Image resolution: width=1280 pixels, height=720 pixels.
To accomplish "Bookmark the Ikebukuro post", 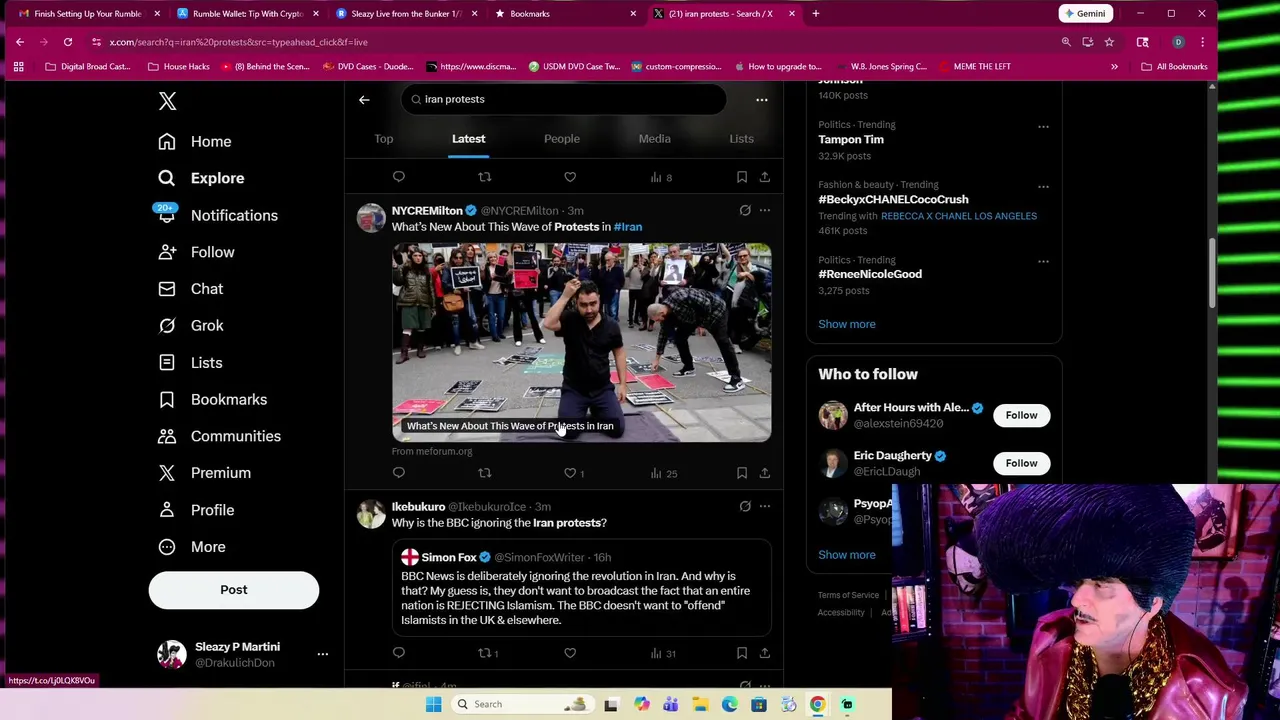I will click(742, 653).
